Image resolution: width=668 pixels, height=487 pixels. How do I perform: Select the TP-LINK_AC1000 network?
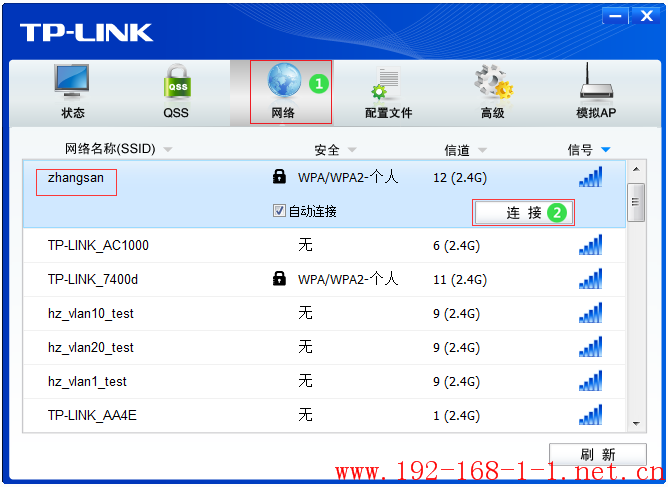click(98, 245)
